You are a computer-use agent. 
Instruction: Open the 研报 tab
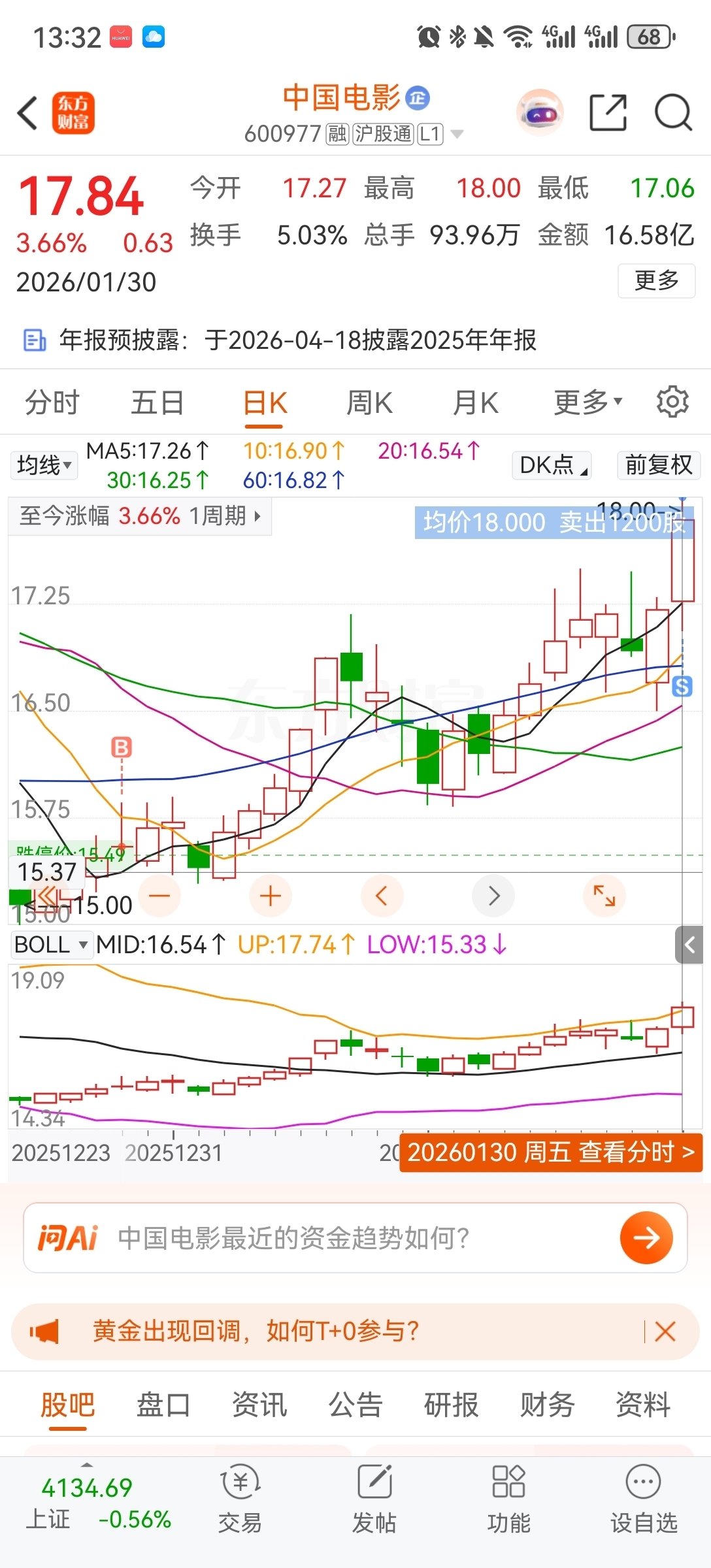pos(452,1404)
